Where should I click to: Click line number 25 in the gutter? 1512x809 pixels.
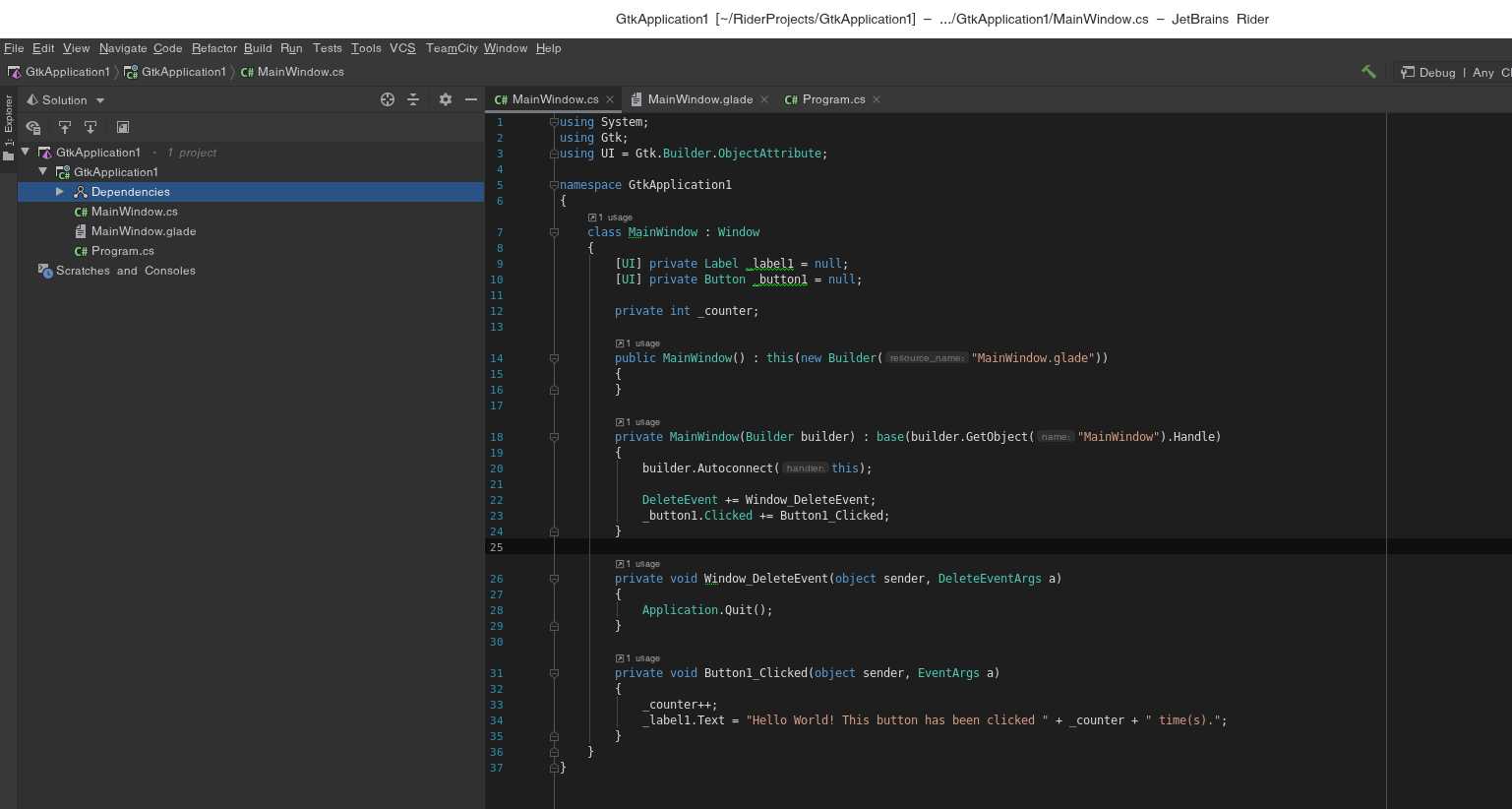click(497, 547)
